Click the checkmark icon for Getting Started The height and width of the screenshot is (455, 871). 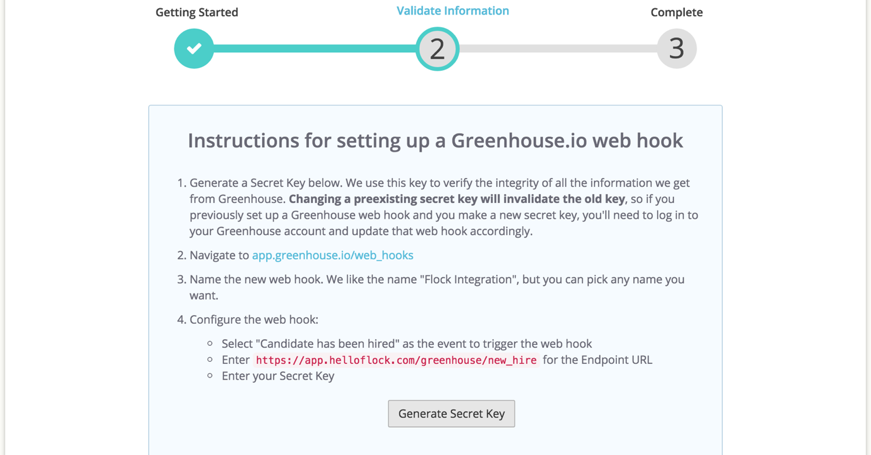click(x=194, y=49)
